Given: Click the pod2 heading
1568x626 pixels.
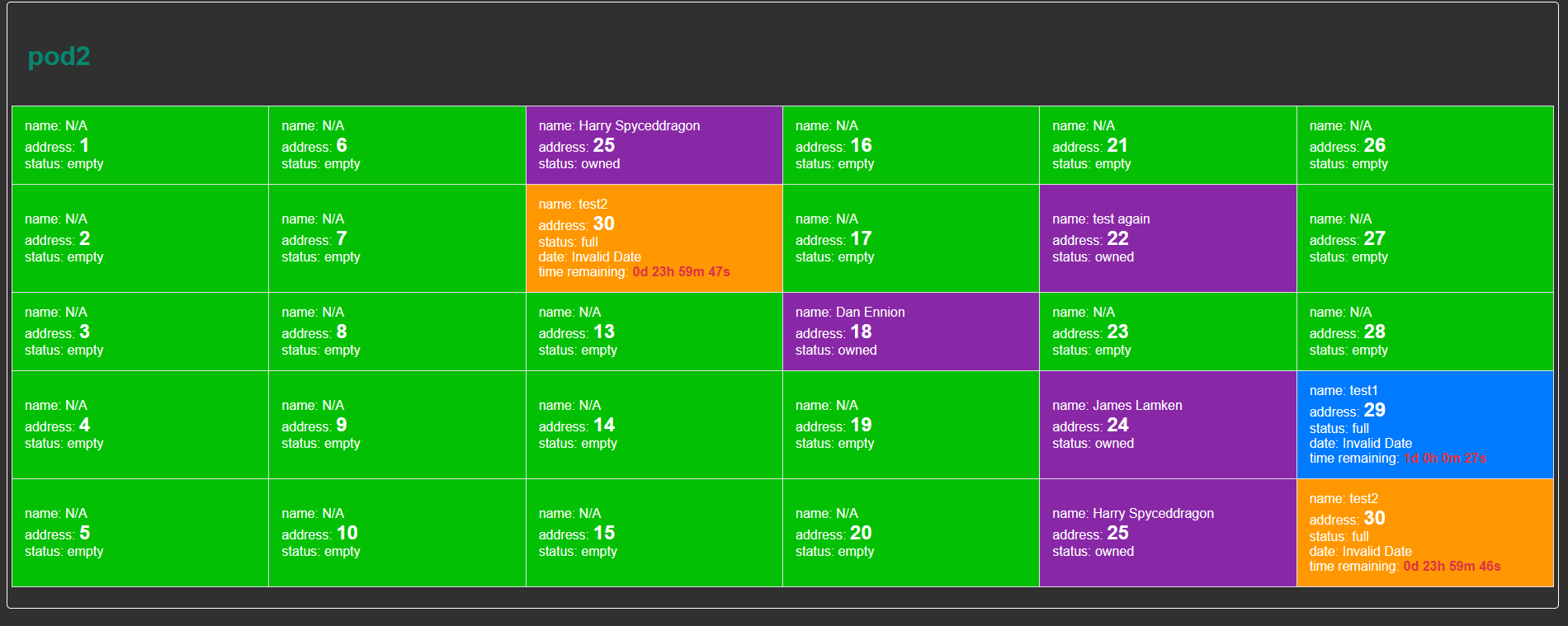Looking at the screenshot, I should pyautogui.click(x=59, y=56).
